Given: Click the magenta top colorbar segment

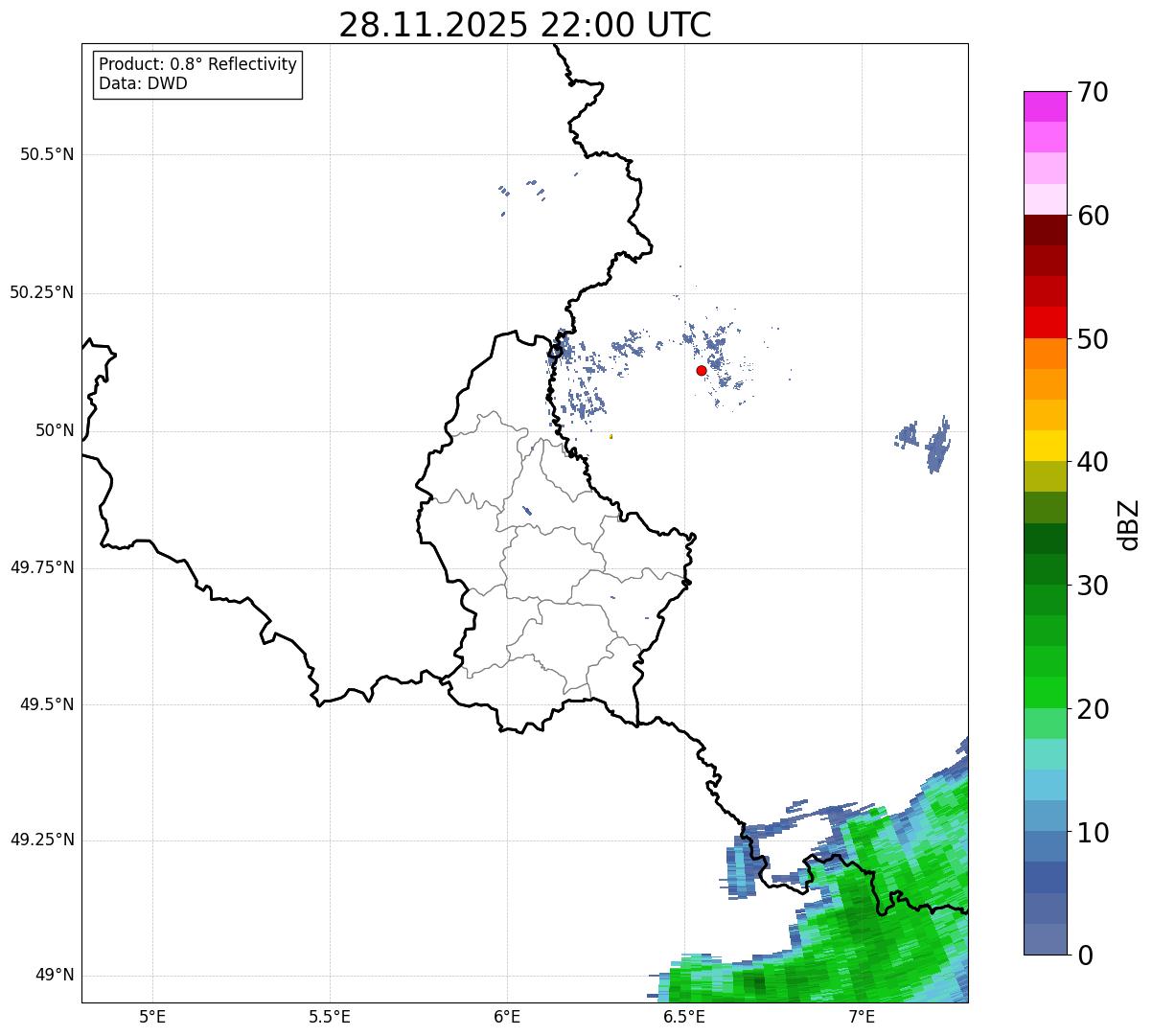Looking at the screenshot, I should 1045,106.
